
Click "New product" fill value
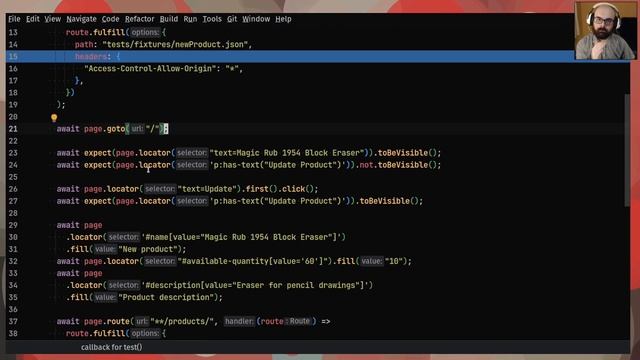pyautogui.click(x=148, y=249)
